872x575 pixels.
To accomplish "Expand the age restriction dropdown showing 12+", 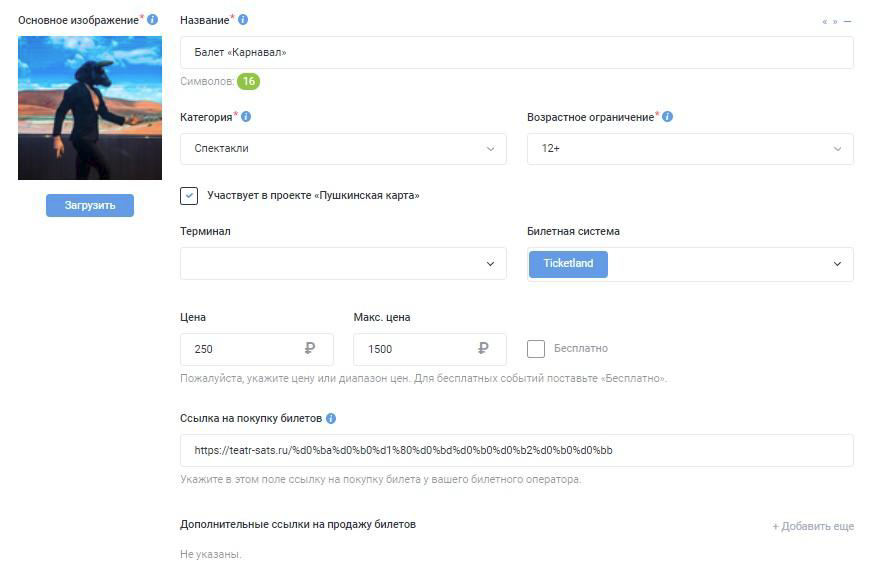I will (x=690, y=149).
